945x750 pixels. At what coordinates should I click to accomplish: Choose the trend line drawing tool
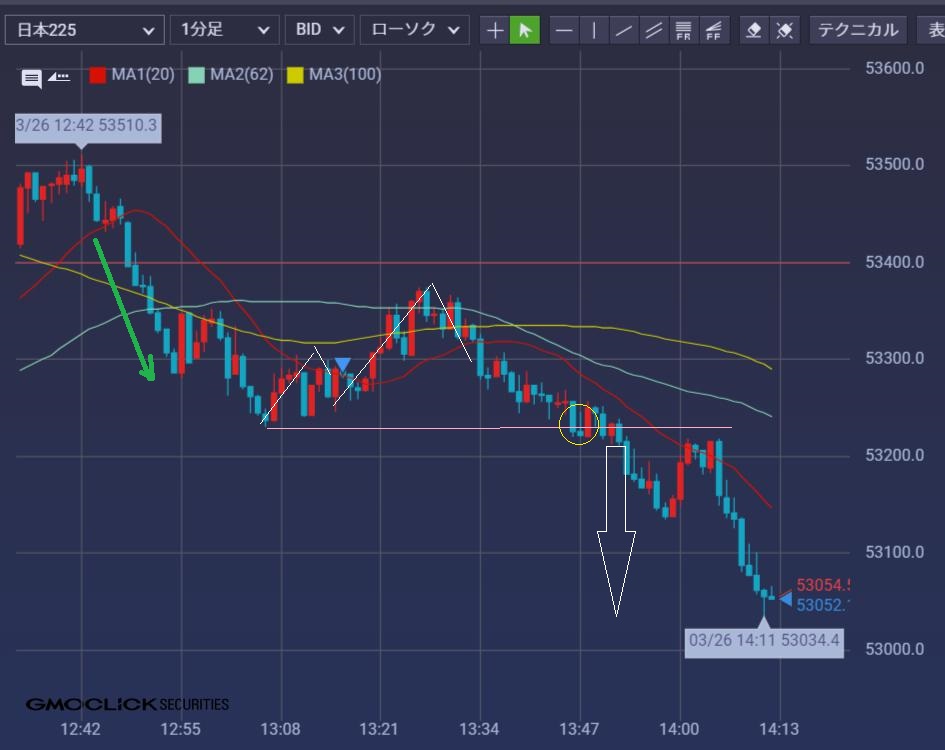coord(624,30)
